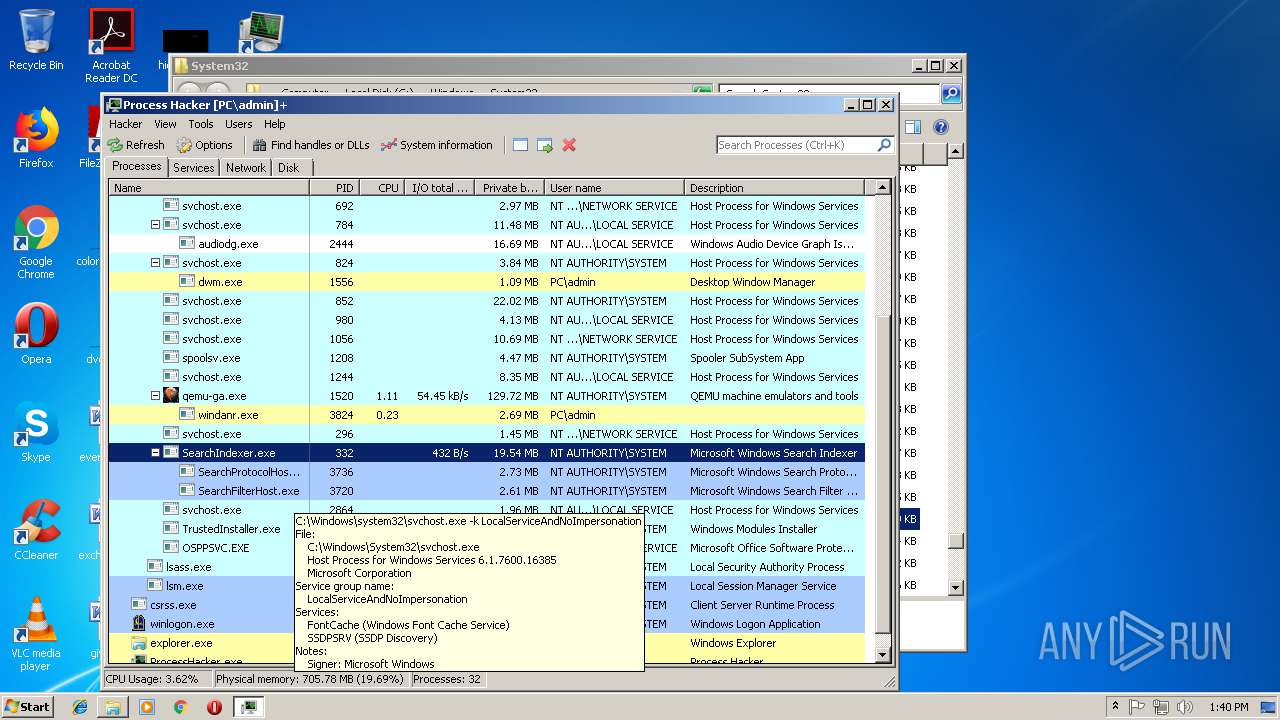Click the qemu-ga.exe process icon
Screen dimensions: 1280x720
coord(171,396)
